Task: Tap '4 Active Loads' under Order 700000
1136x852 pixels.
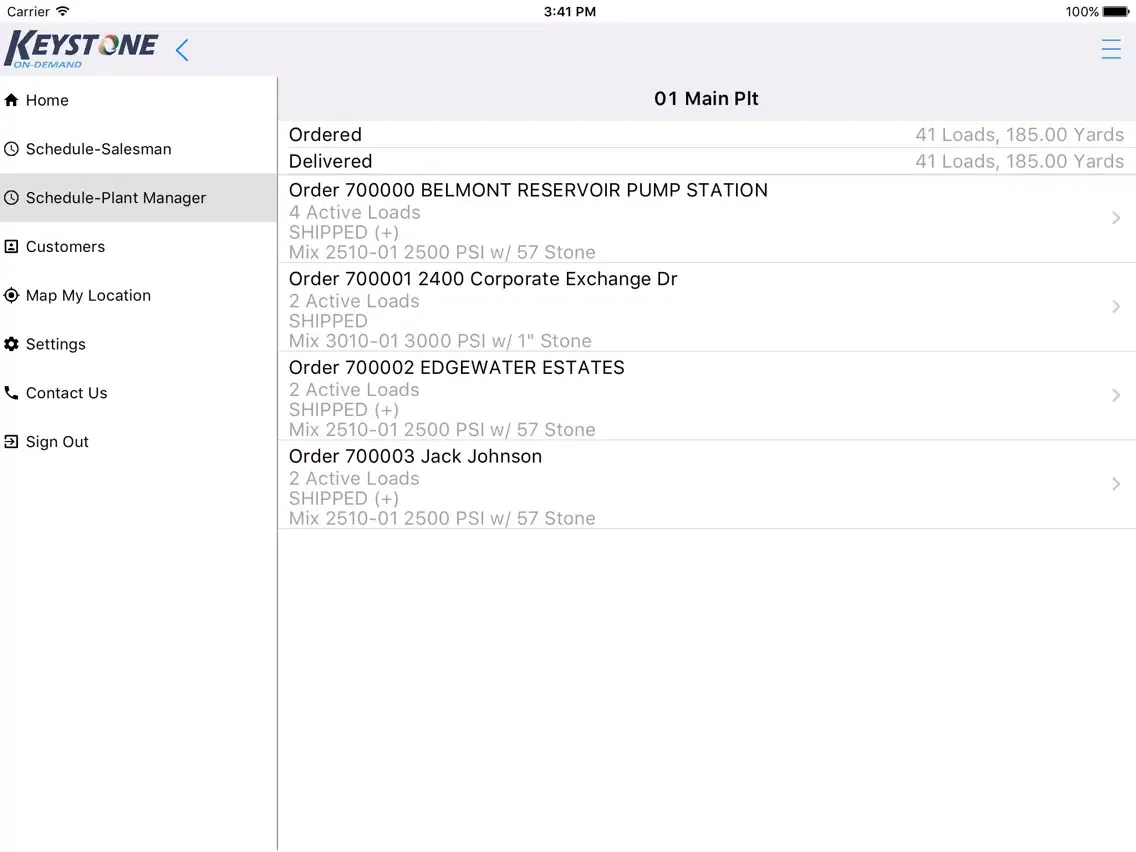Action: point(354,212)
